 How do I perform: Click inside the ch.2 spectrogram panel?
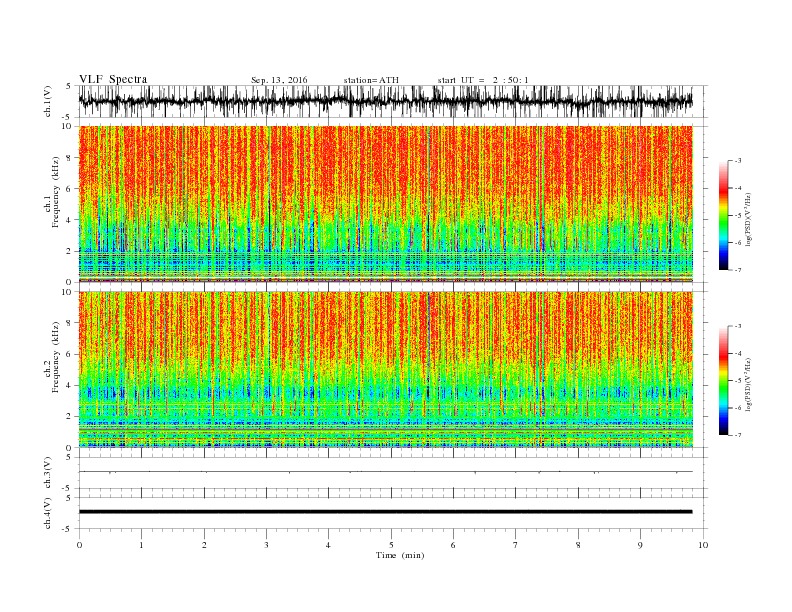click(x=386, y=369)
